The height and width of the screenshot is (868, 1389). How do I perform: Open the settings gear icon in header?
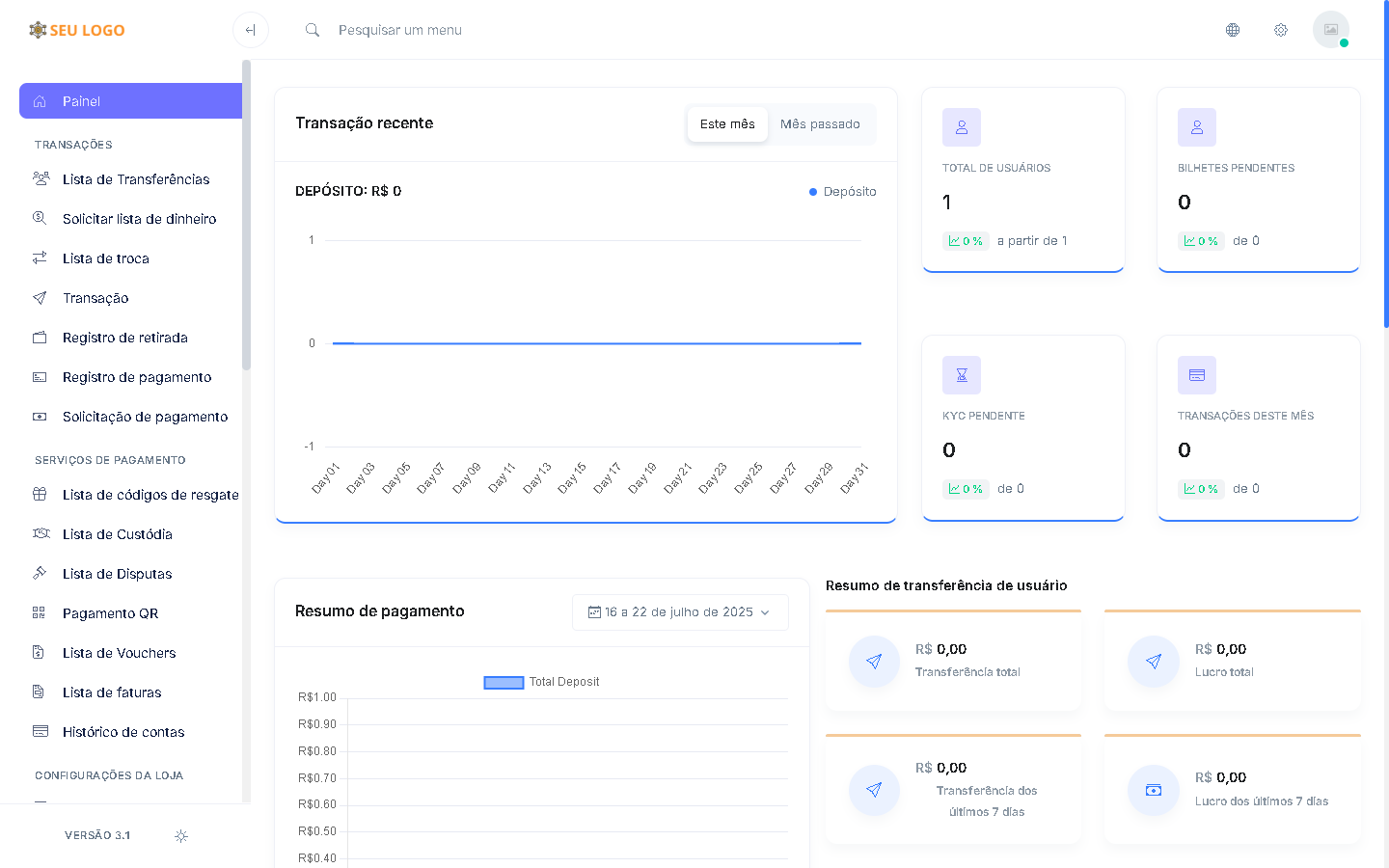click(x=1281, y=30)
